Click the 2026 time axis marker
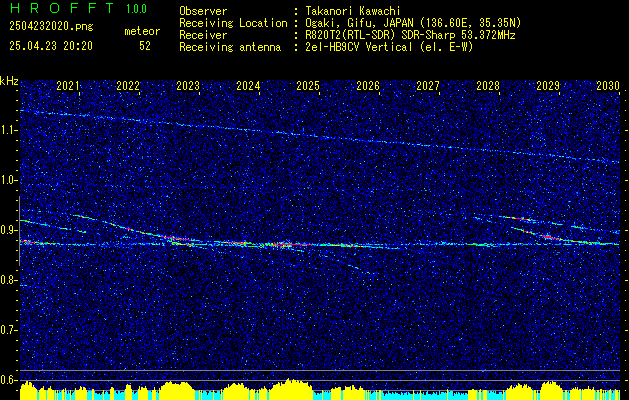 point(368,85)
